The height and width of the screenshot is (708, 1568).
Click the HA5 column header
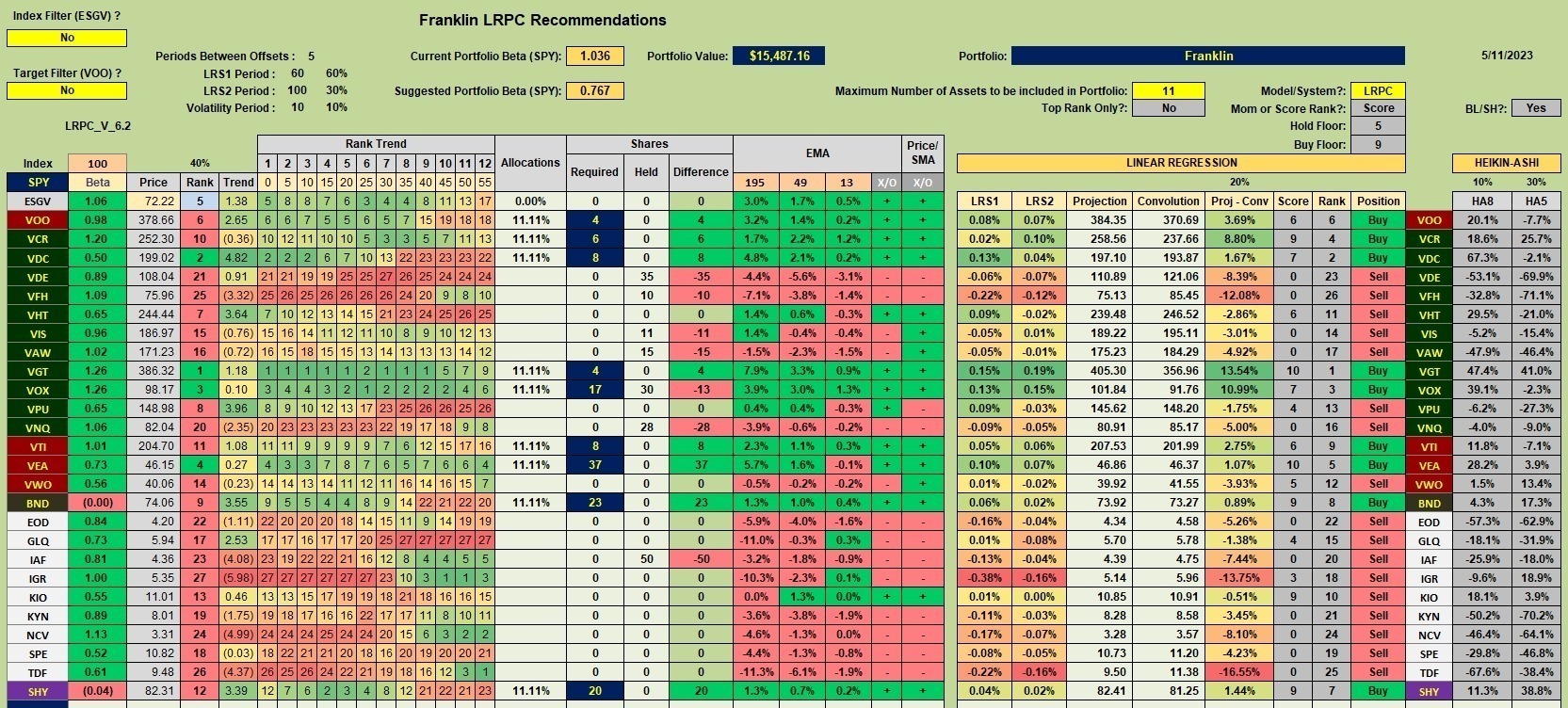[1536, 201]
